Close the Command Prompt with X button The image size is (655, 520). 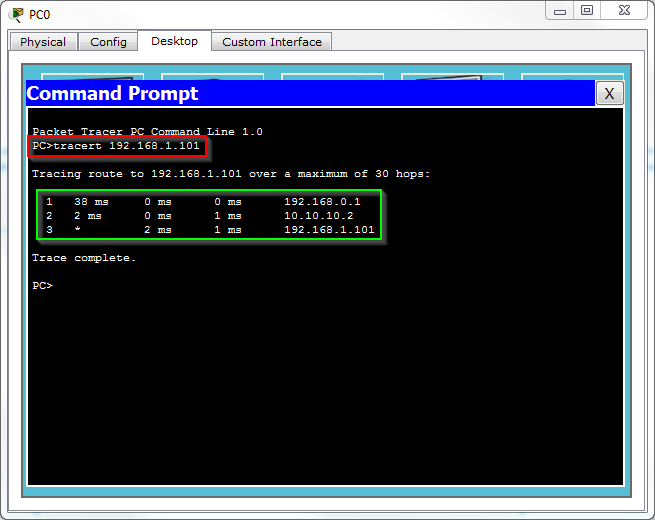pyautogui.click(x=609, y=94)
